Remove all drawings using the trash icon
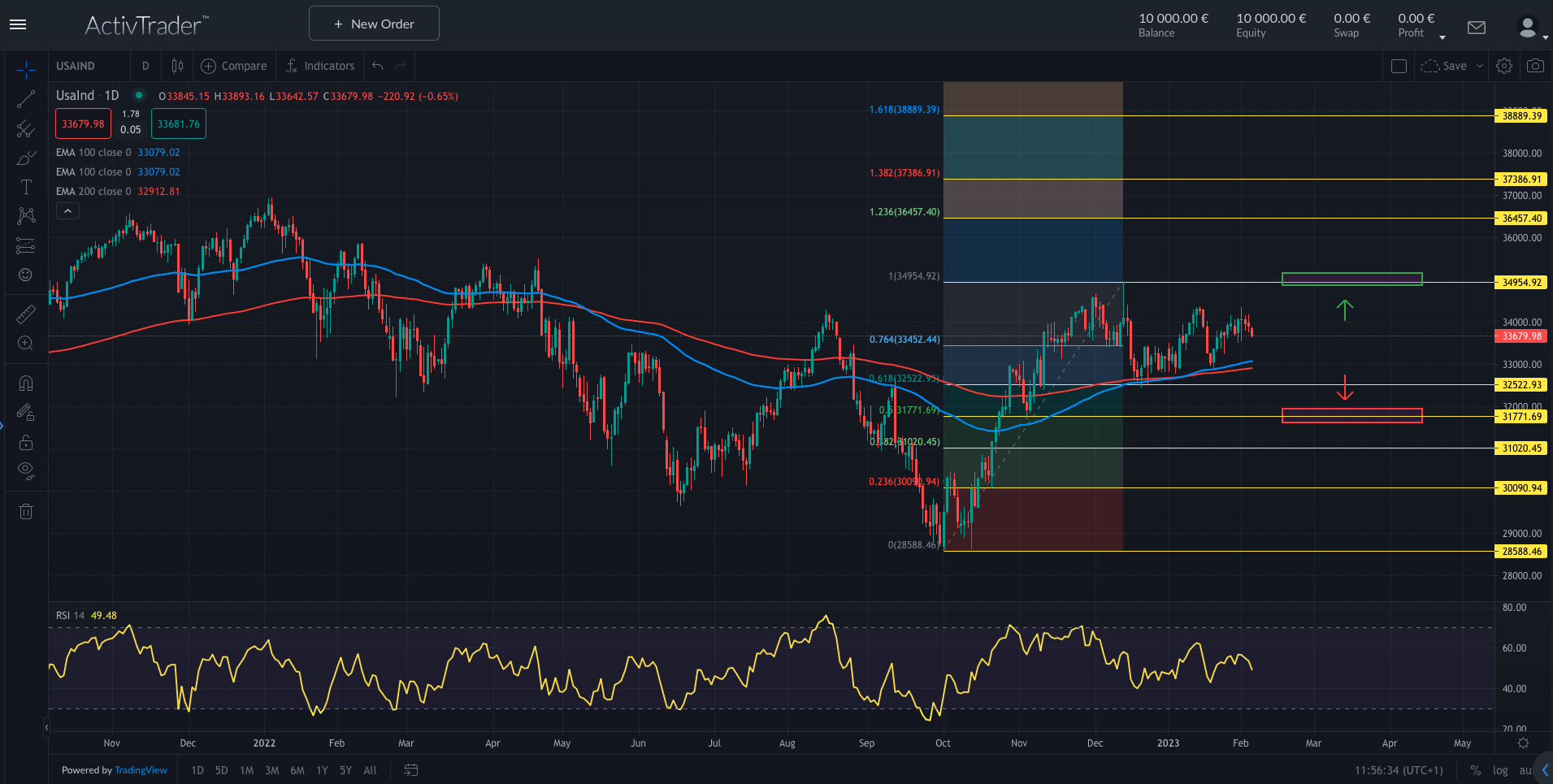 point(25,510)
